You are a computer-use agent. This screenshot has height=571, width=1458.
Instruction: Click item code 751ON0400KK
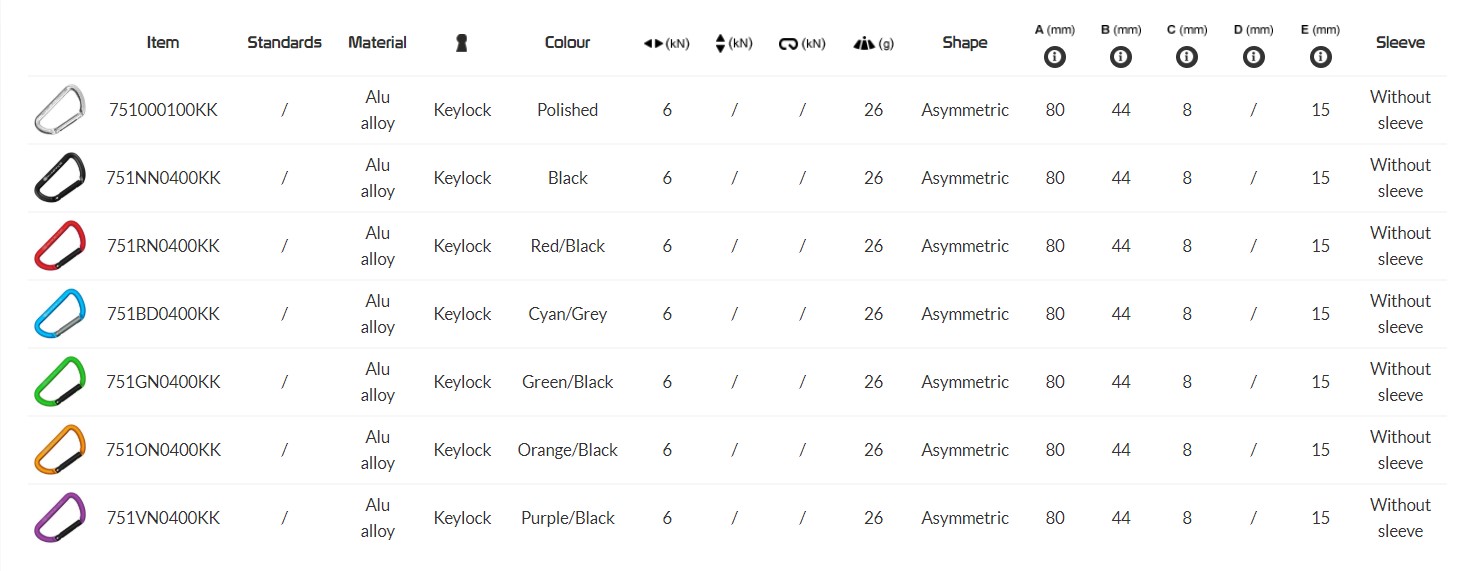point(163,450)
